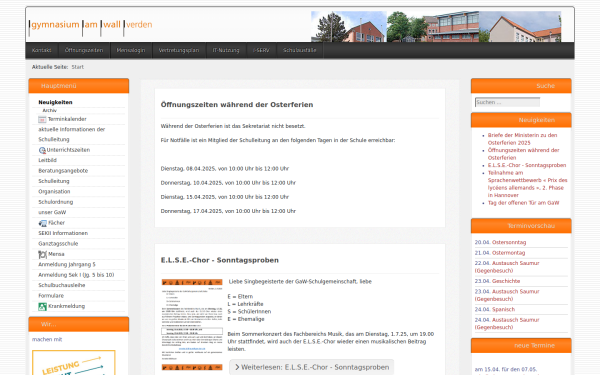600x375 pixels.
Task: Click the clock icon beside Unterrichtszeiten
Action: 42,150
